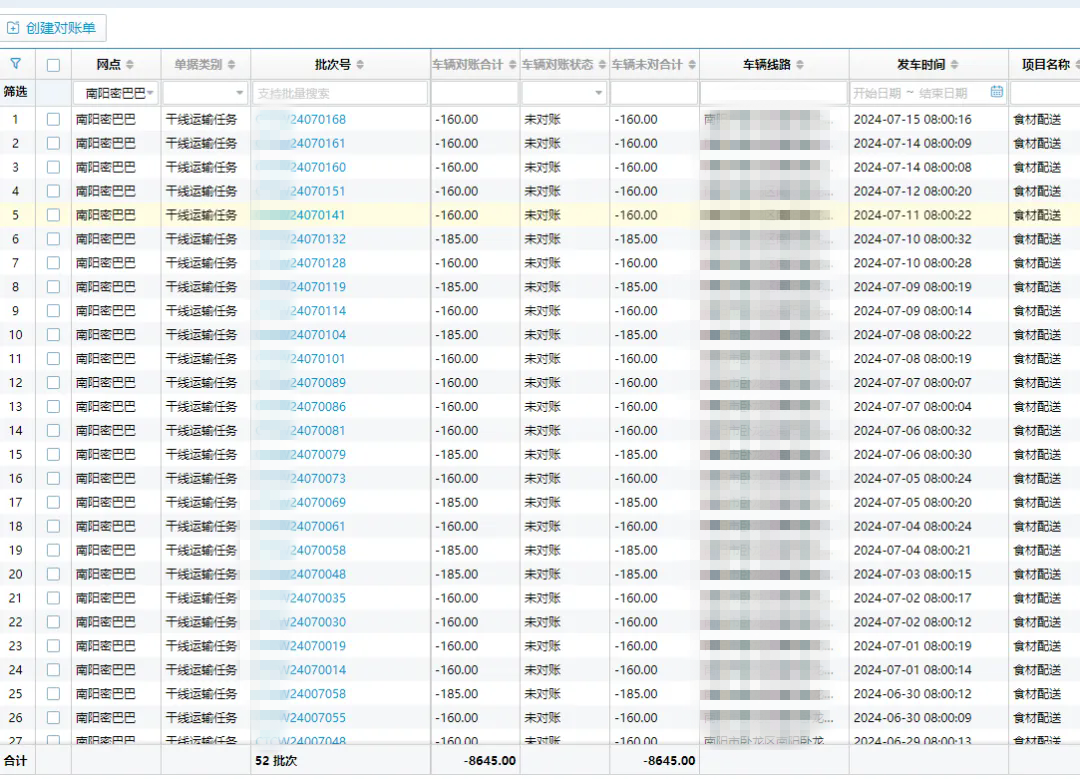
Task: Click the 项目名称 column header
Action: pos(1045,65)
